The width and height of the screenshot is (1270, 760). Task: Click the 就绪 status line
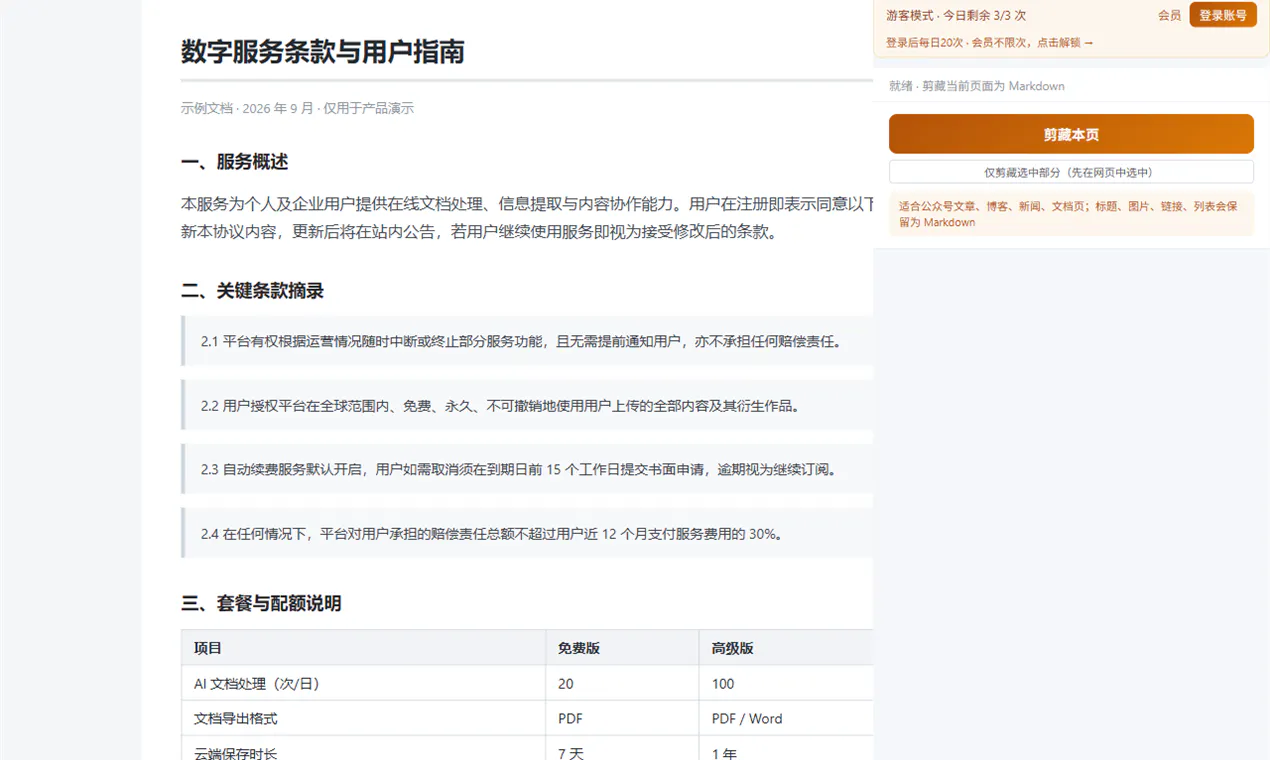(976, 86)
